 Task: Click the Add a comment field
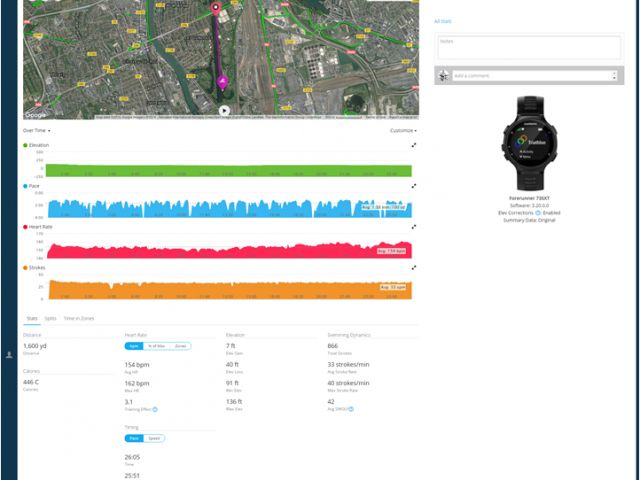(x=530, y=75)
